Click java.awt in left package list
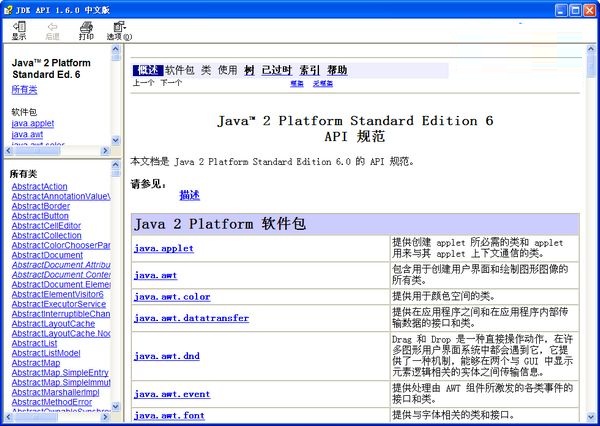 pyautogui.click(x=29, y=134)
